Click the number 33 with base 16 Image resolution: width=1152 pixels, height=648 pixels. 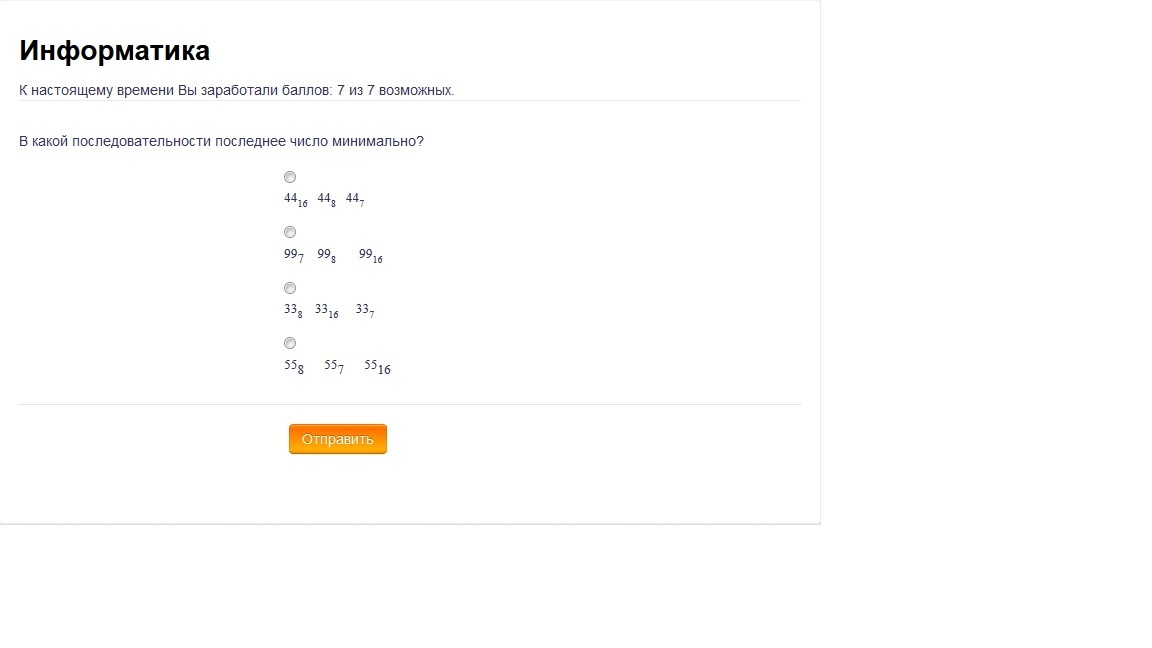327,311
